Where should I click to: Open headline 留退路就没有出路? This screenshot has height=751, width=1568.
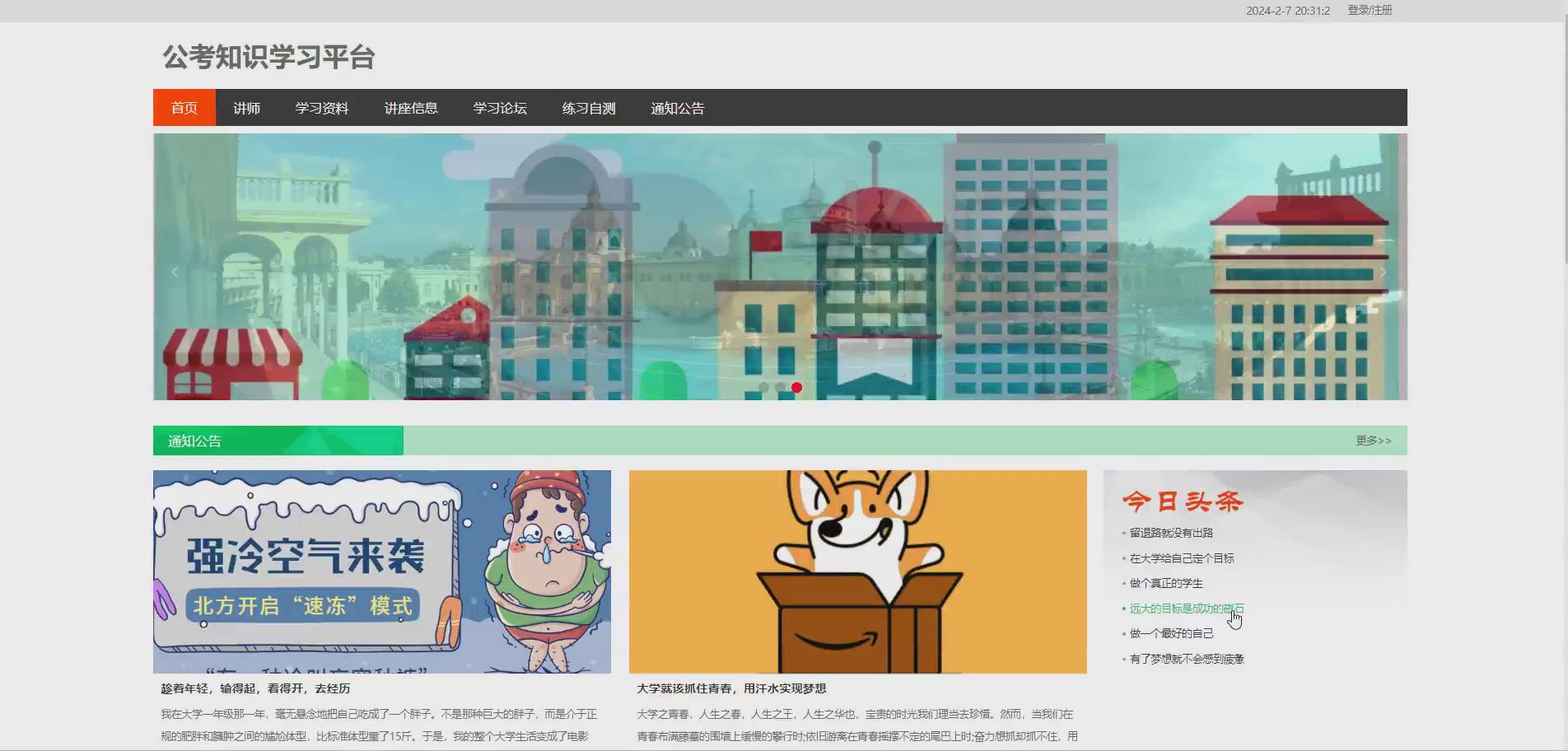[x=1173, y=532]
